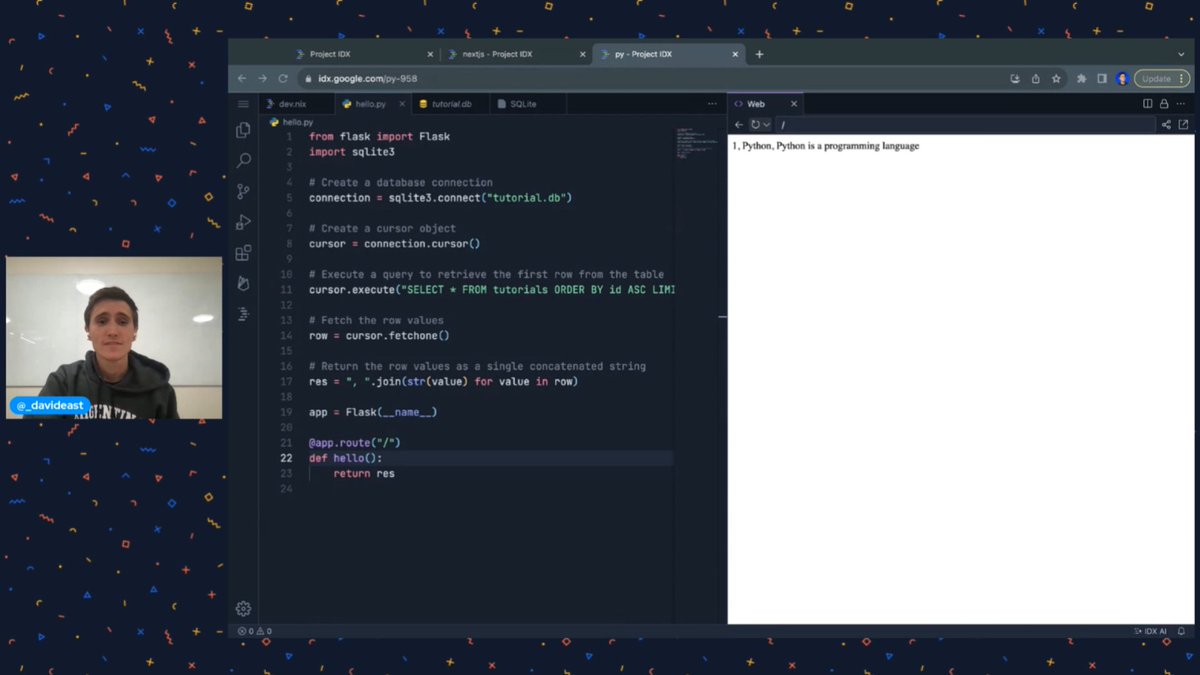Open the Run and Debug view
This screenshot has width=1200, height=675.
(243, 222)
